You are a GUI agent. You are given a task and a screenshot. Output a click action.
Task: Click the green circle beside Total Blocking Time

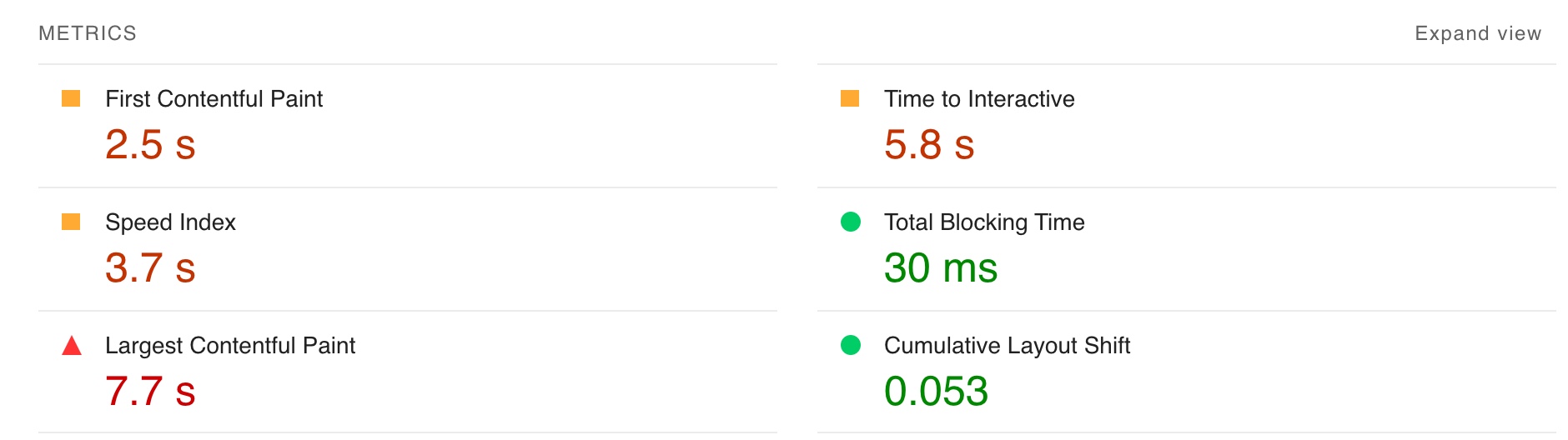[x=851, y=222]
